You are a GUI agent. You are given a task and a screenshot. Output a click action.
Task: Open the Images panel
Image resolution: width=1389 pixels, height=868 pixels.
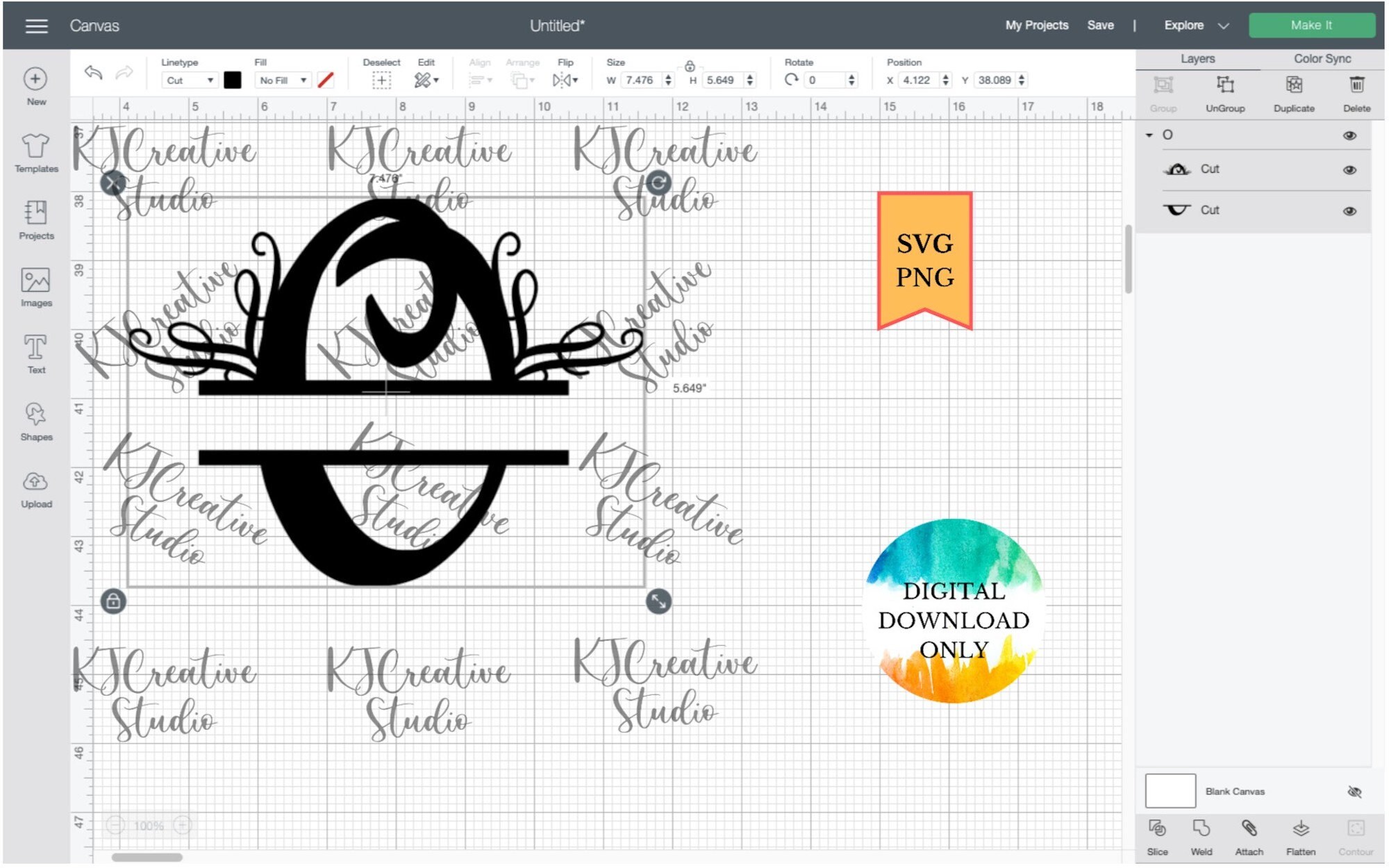click(35, 283)
